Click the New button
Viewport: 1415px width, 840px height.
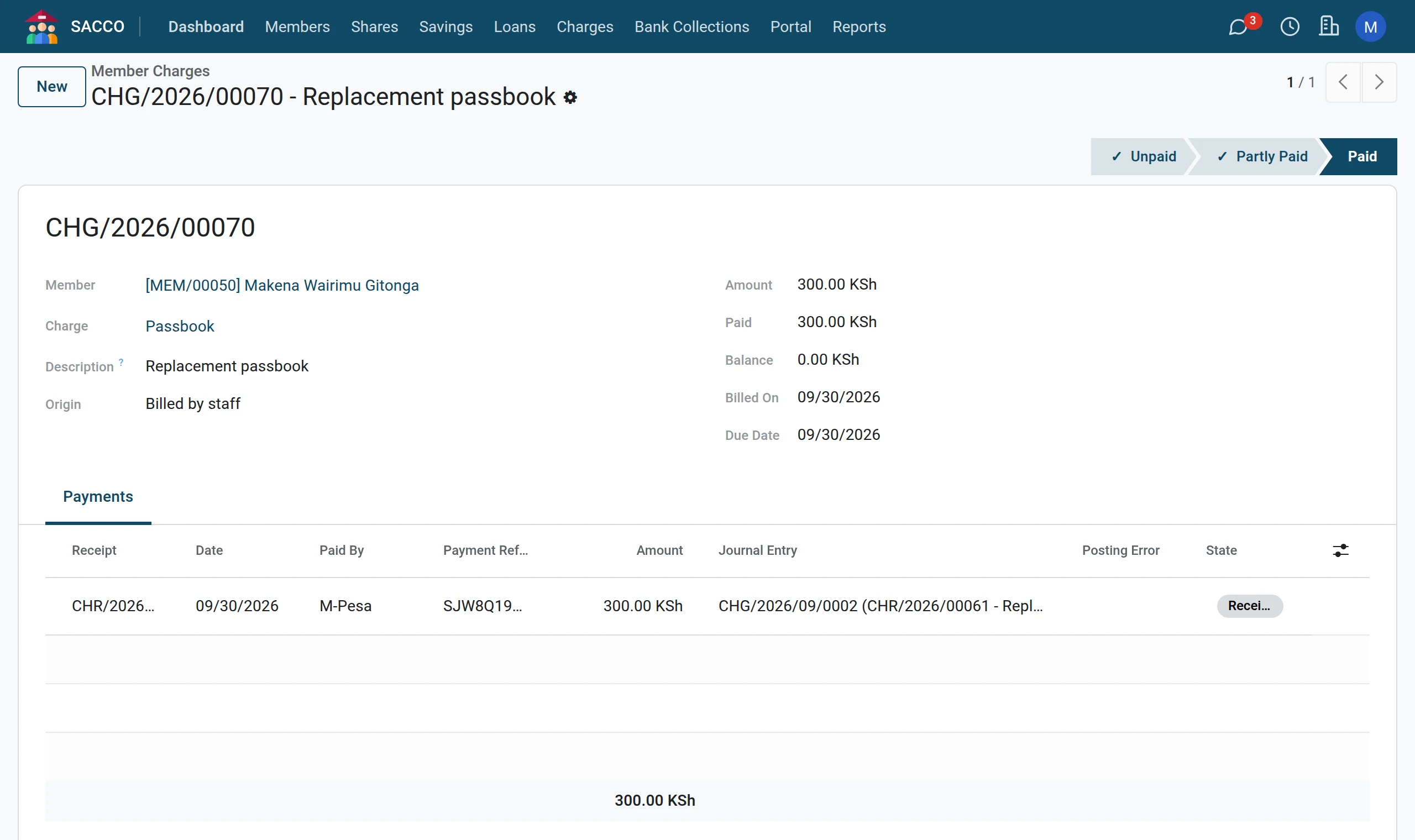tap(52, 87)
